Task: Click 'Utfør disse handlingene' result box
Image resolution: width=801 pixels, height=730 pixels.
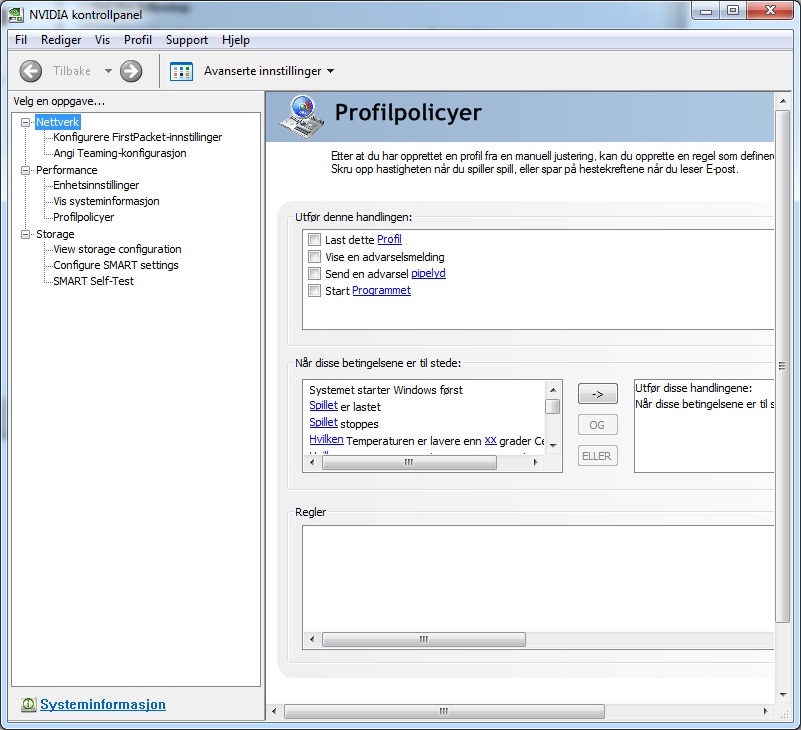Action: [x=704, y=426]
